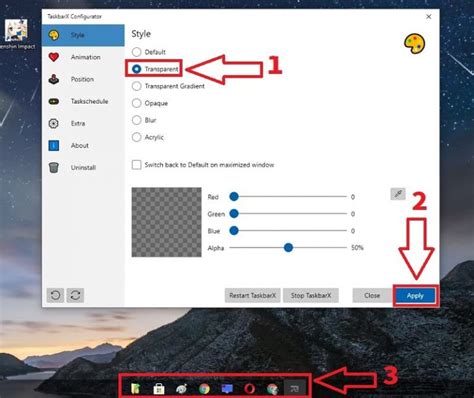Click the Green slider handle

[x=234, y=214]
